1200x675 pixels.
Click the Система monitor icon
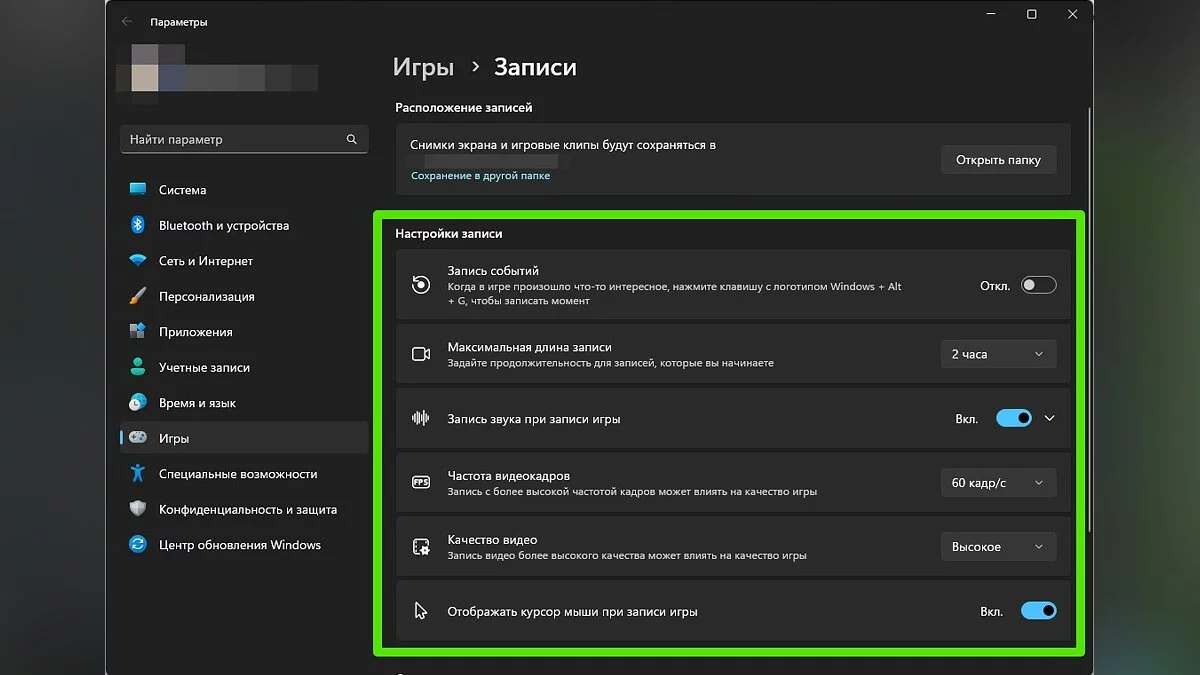[138, 190]
